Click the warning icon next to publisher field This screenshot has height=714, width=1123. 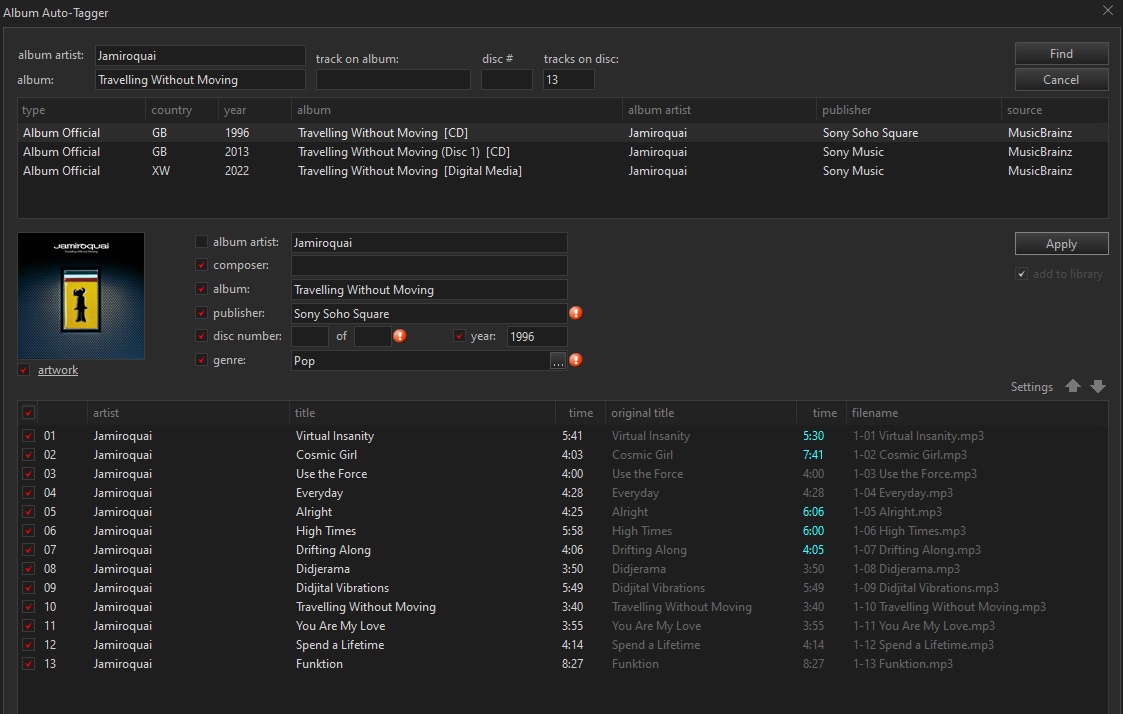576,313
